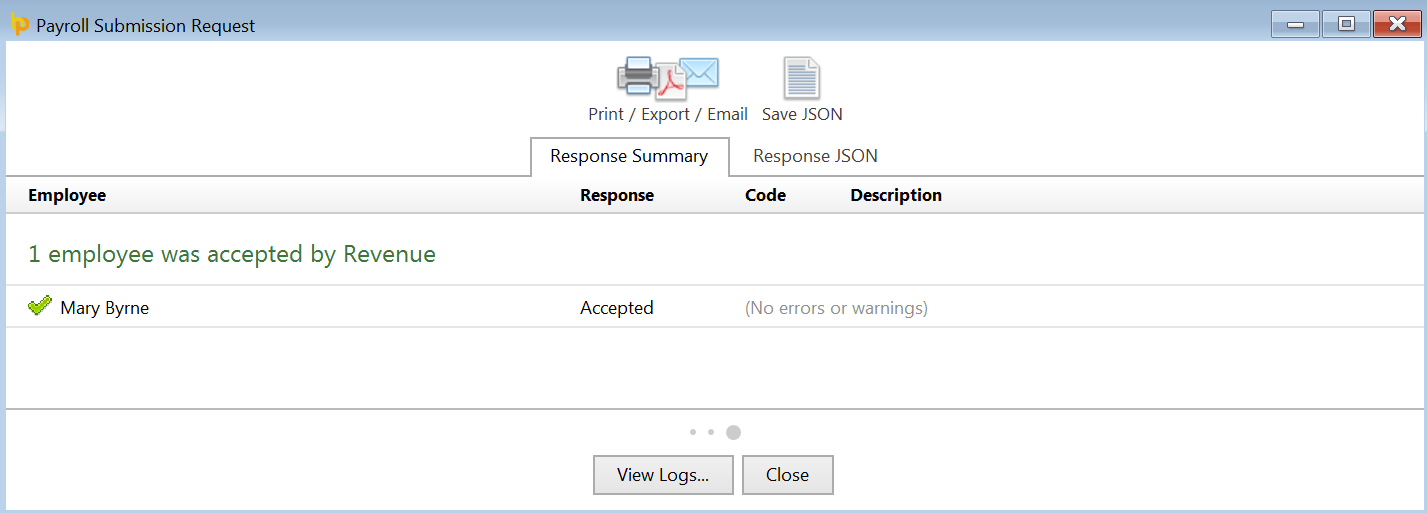Screen dimensions: 1427x513
Task: Select the Mary Byrne employee row
Action: coord(713,307)
